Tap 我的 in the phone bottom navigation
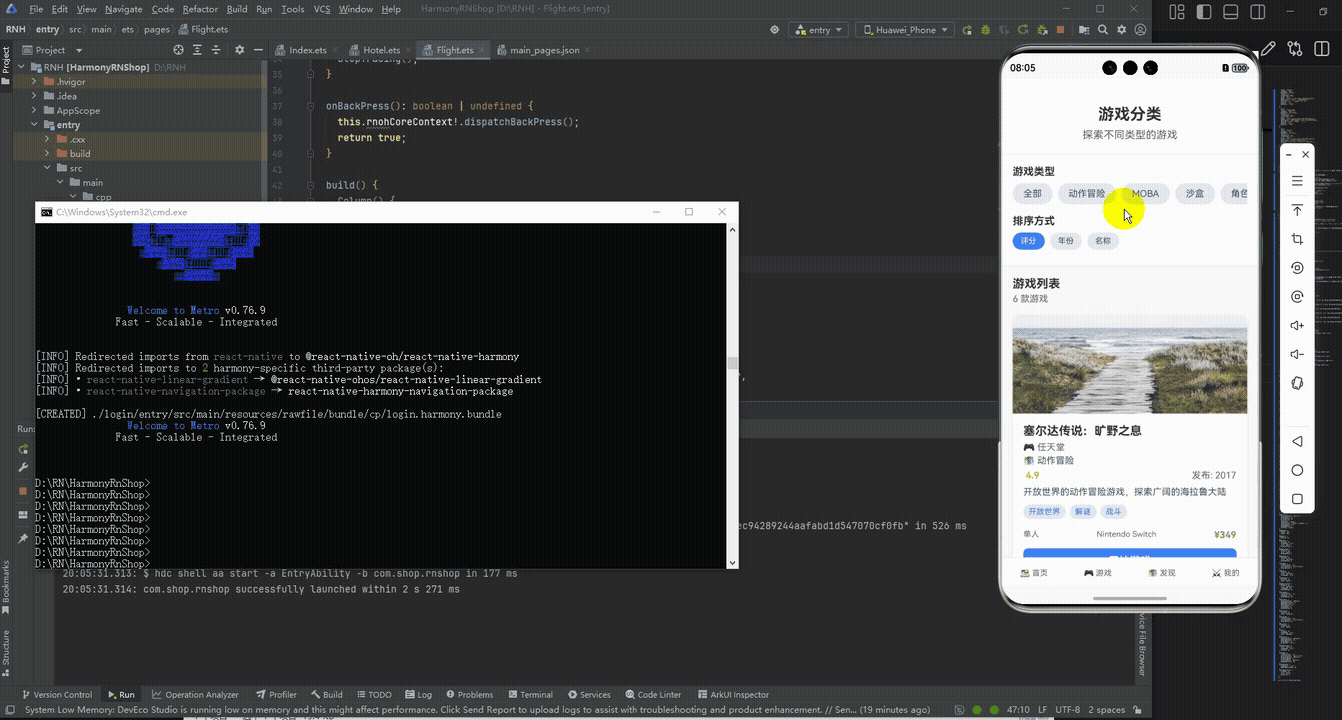This screenshot has height=720, width=1342. [x=1225, y=573]
